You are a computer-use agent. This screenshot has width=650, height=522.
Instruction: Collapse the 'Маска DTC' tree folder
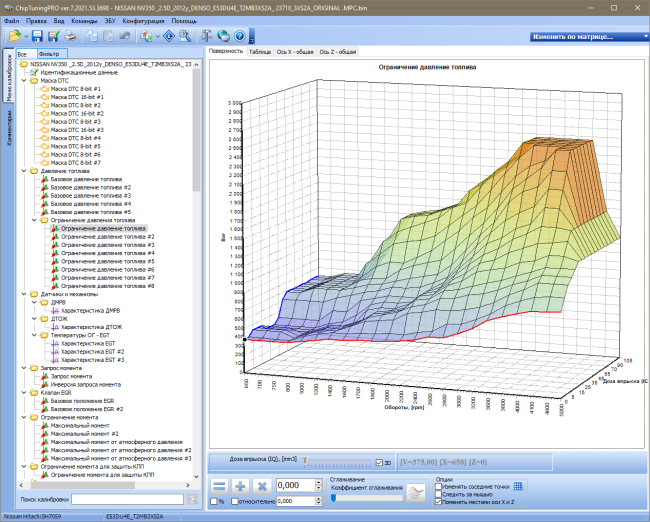(24, 81)
